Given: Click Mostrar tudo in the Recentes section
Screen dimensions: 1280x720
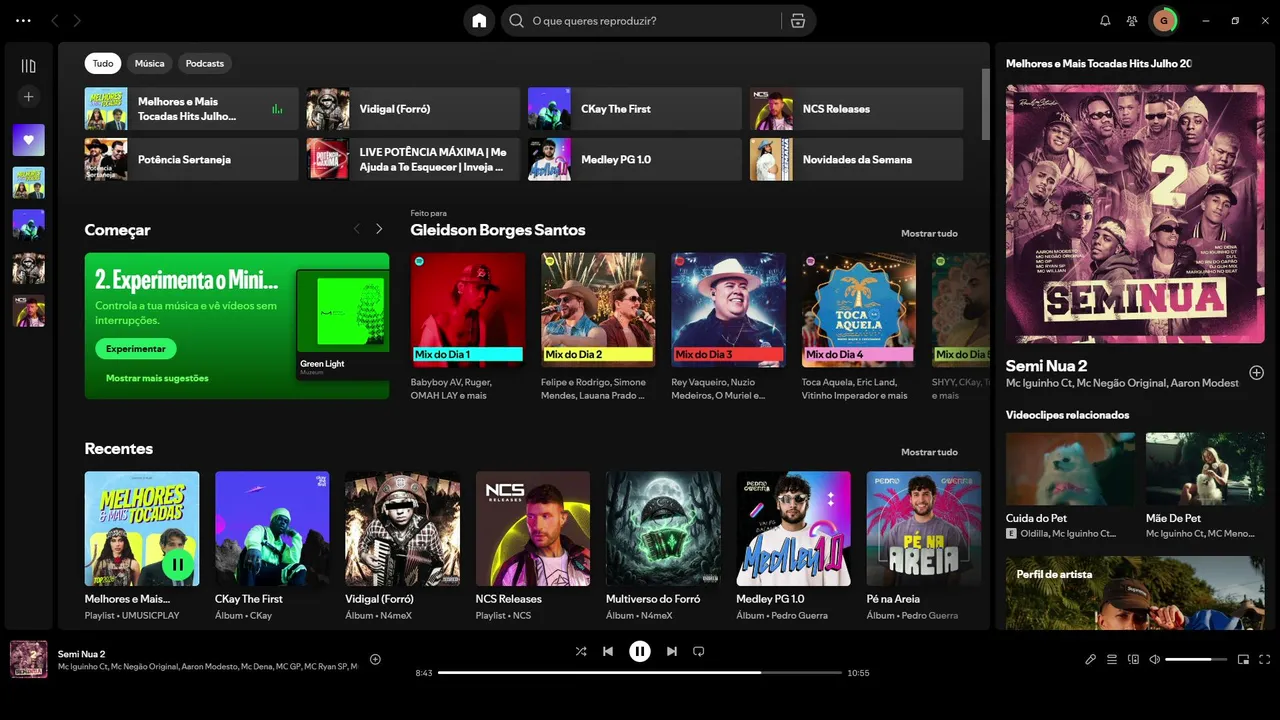Looking at the screenshot, I should coord(929,452).
